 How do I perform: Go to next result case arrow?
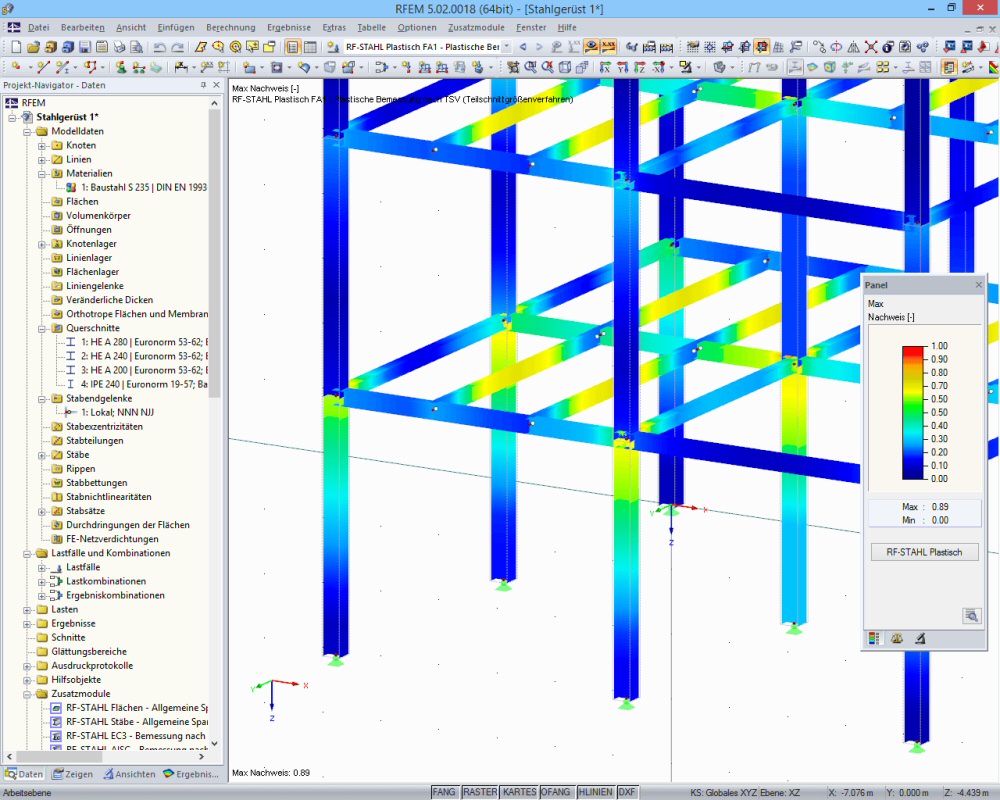539,47
